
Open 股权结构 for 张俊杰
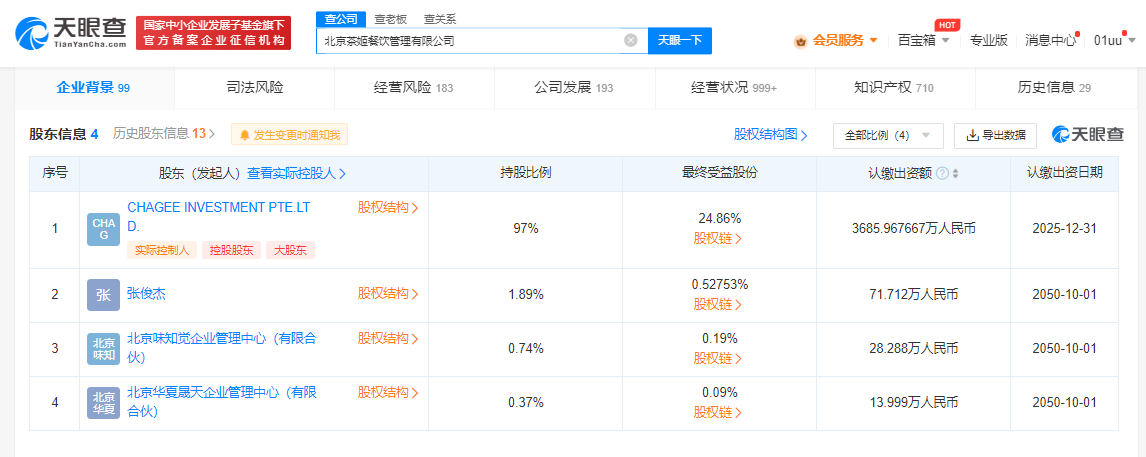point(388,294)
